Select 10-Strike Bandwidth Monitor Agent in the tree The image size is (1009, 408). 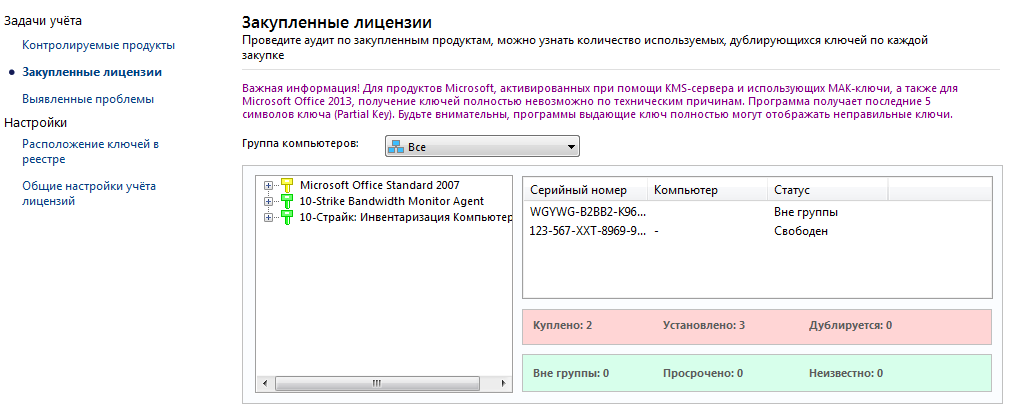click(392, 201)
